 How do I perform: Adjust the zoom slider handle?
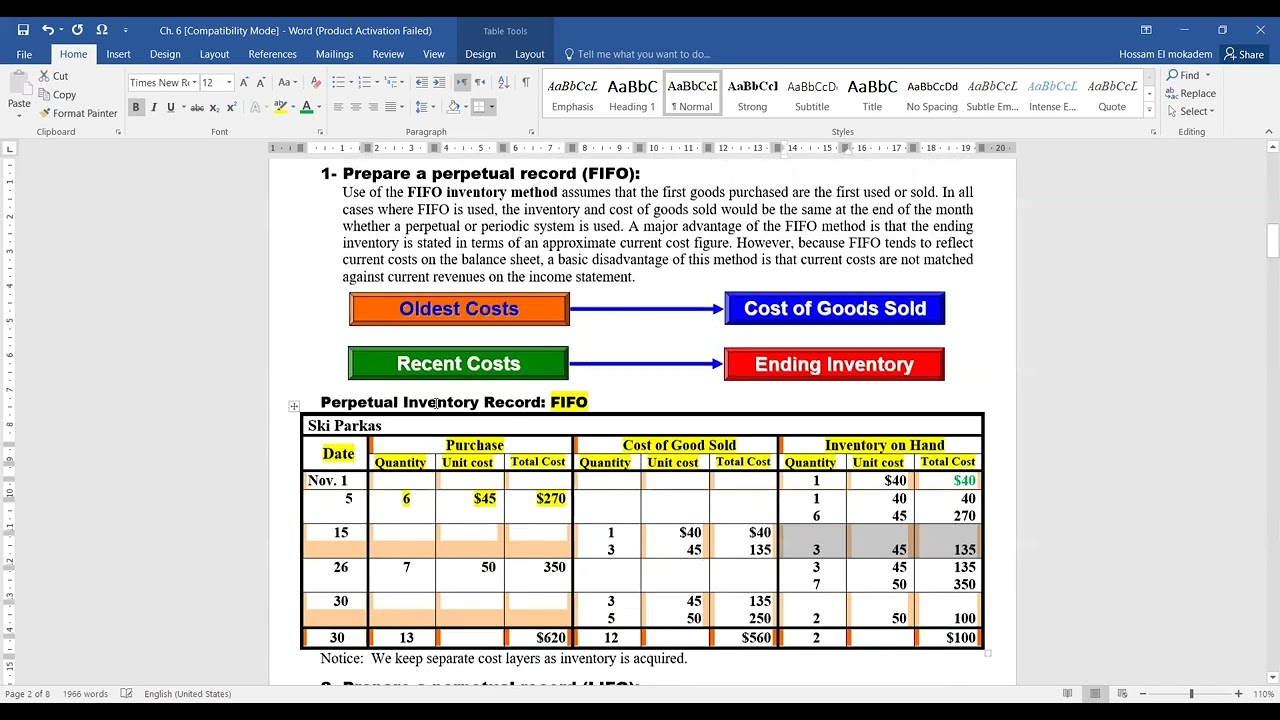(x=1191, y=694)
